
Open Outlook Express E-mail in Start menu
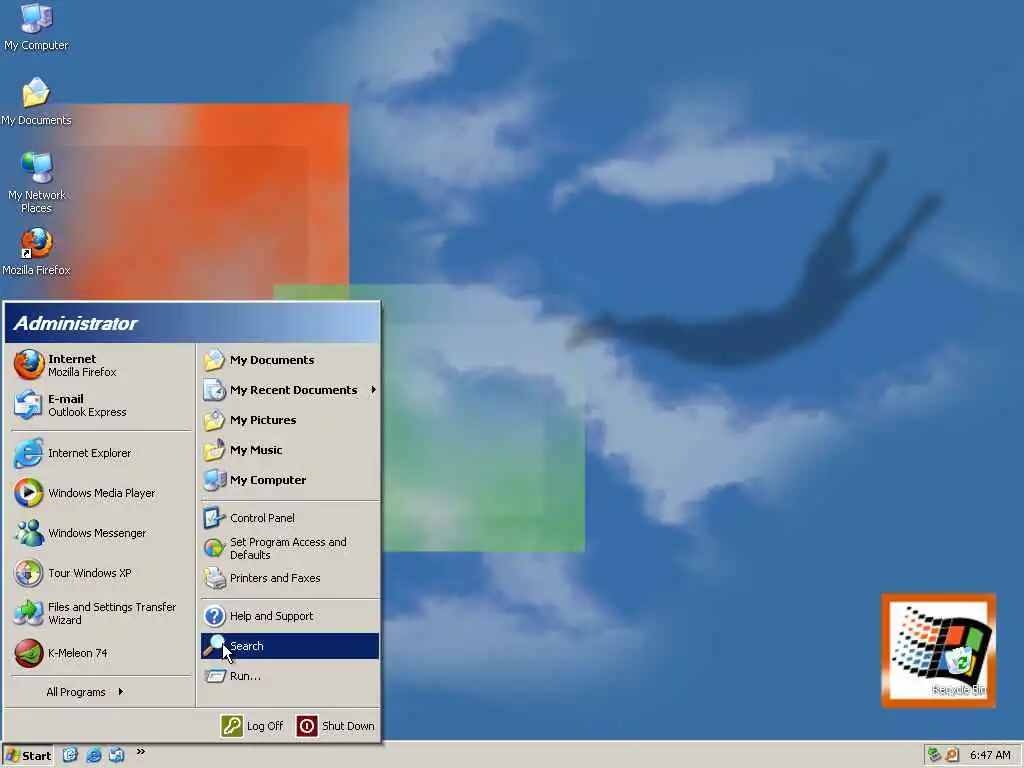point(102,405)
